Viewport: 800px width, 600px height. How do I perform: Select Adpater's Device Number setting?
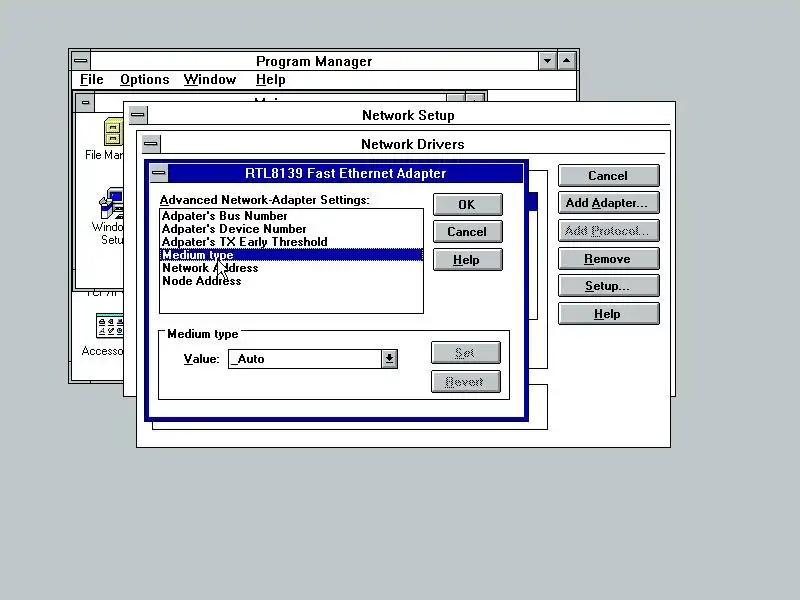click(291, 229)
